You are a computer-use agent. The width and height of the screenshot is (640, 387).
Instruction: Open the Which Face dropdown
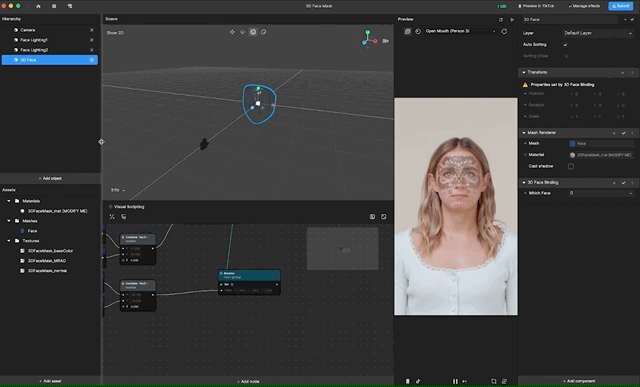(601, 193)
